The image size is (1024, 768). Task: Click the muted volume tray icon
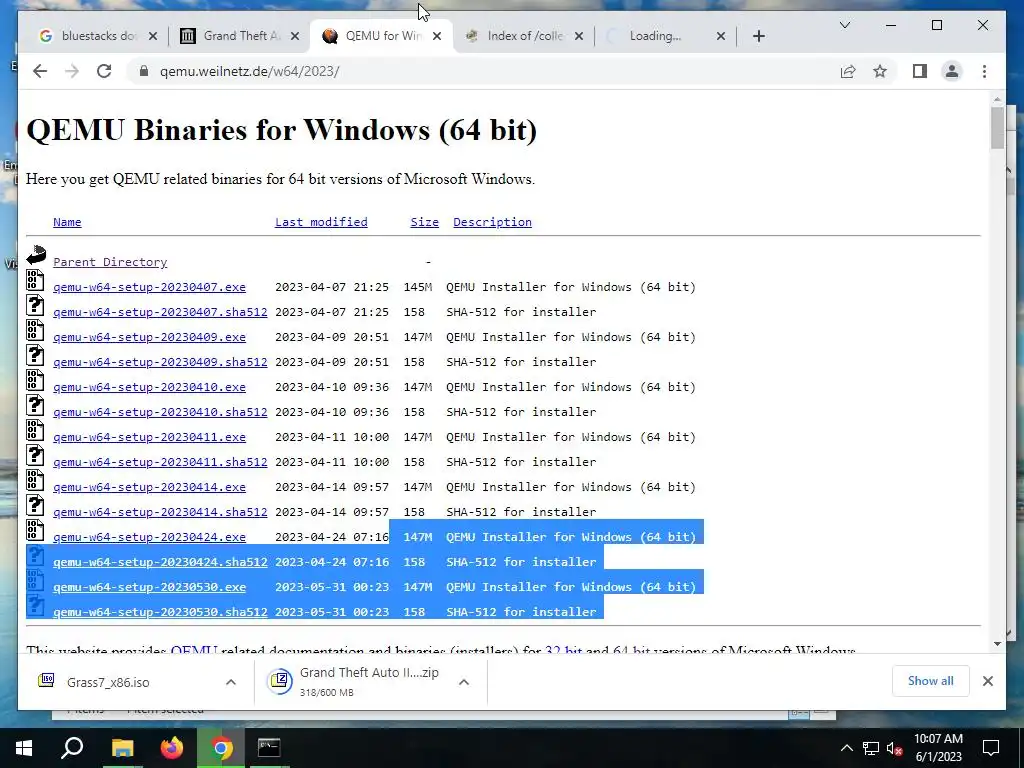894,748
